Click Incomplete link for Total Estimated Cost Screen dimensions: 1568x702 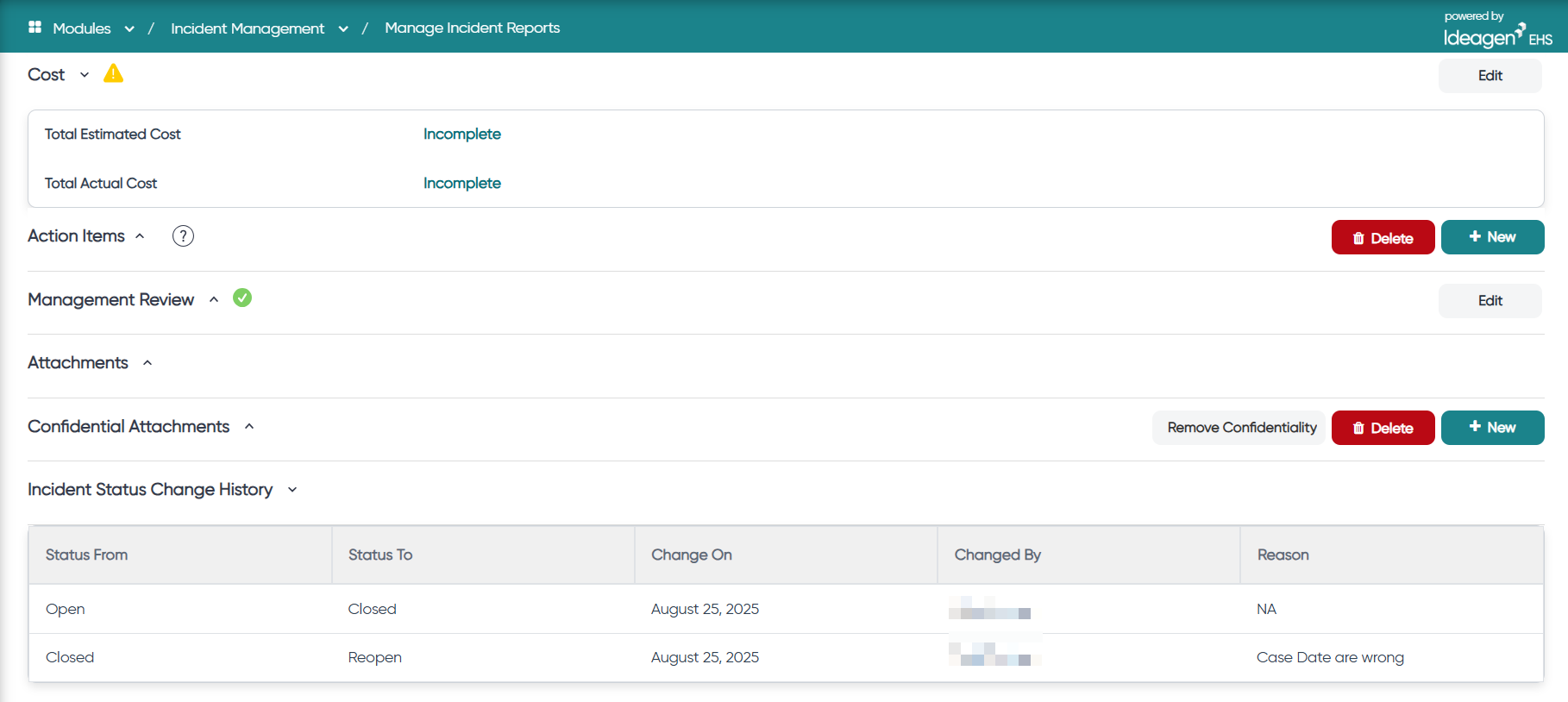(x=462, y=134)
